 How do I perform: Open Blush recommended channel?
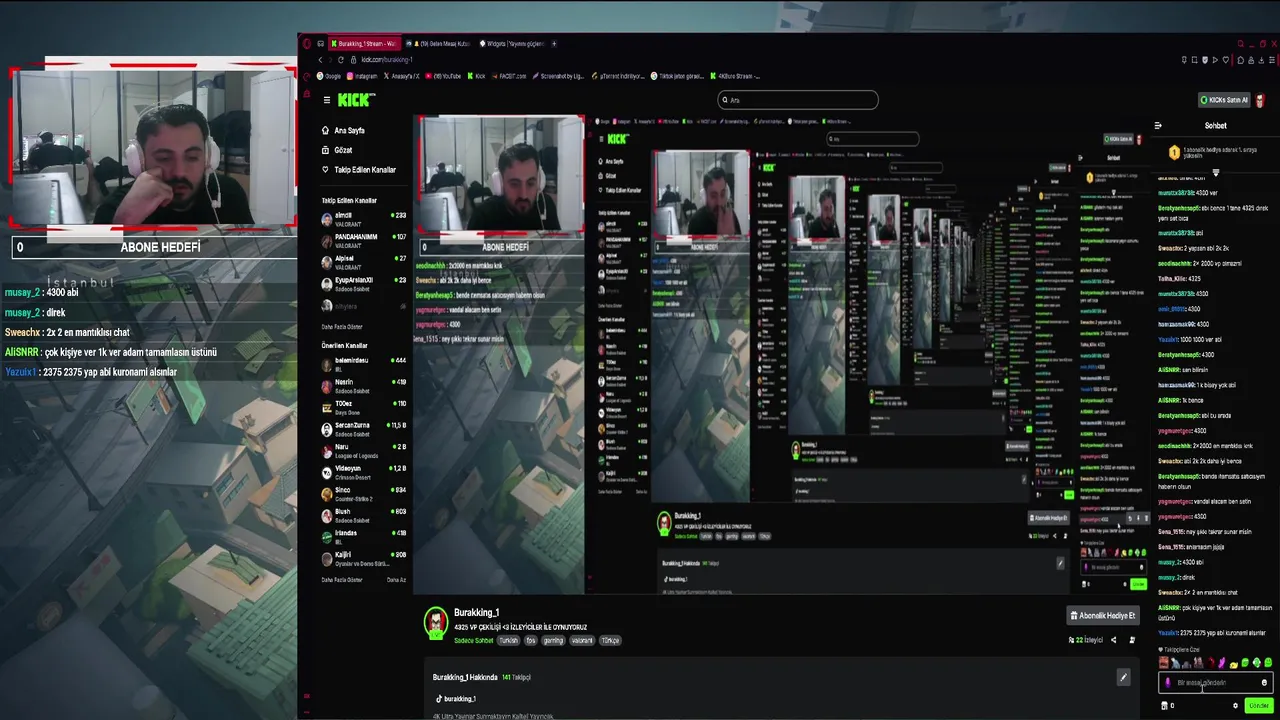point(363,515)
